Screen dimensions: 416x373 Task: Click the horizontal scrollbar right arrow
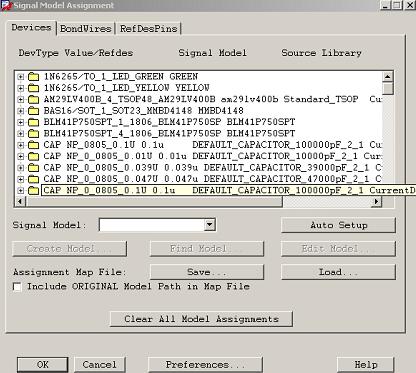tap(377, 201)
